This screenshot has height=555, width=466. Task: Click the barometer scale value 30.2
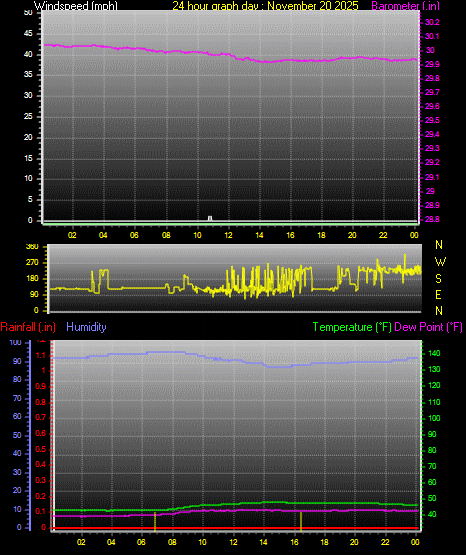(432, 22)
